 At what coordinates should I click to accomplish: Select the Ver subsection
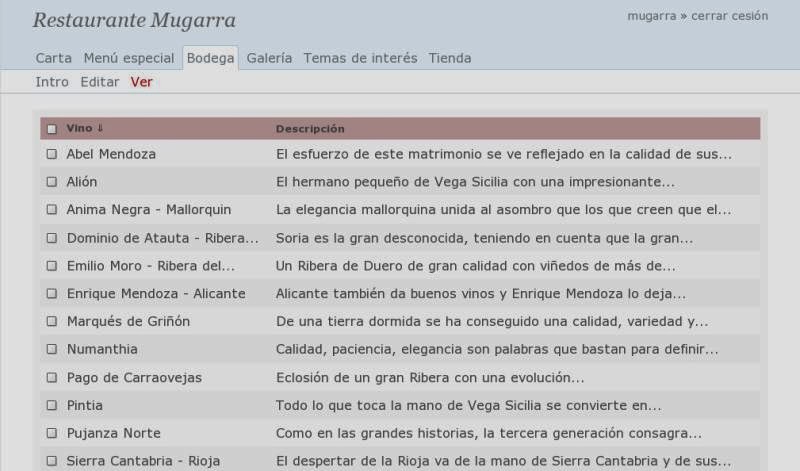(141, 82)
